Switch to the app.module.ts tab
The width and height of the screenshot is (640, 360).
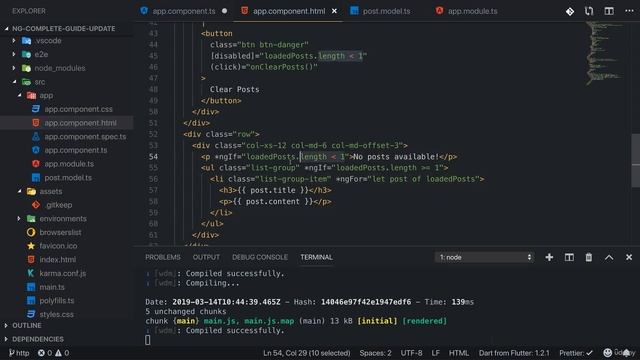click(x=472, y=11)
